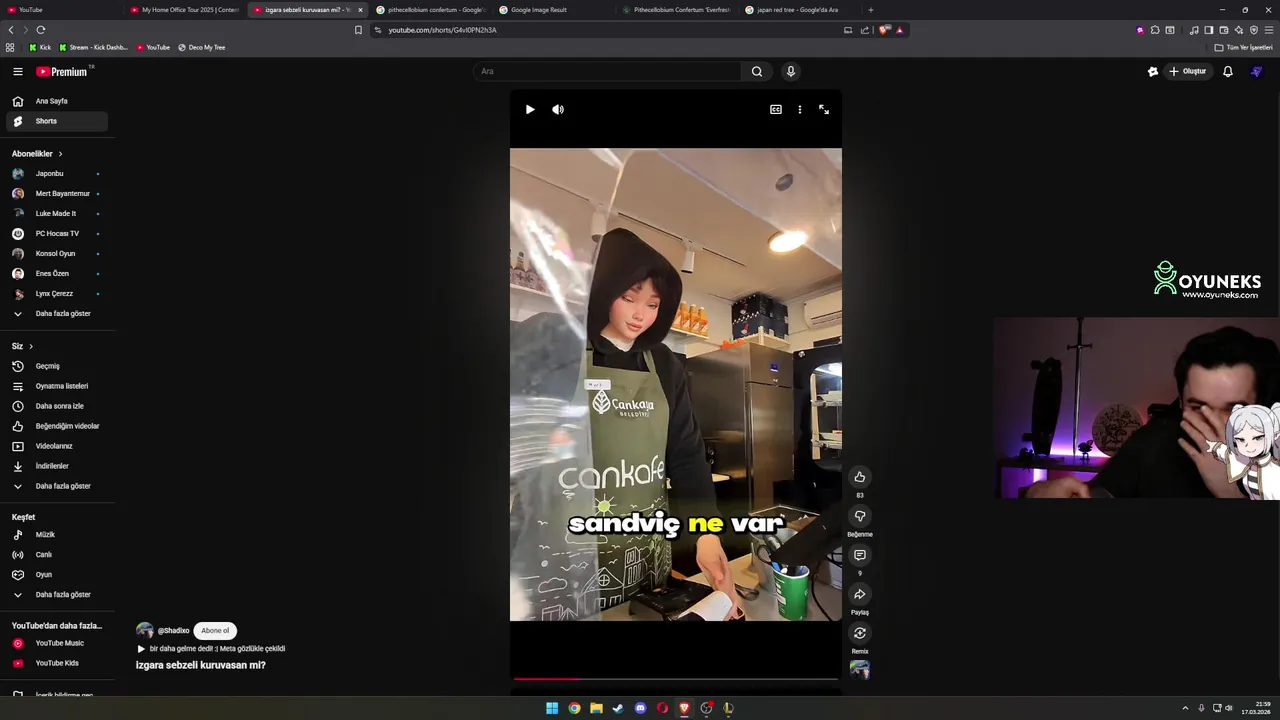Open Konsol Oyun subscription channel

[x=57, y=254]
